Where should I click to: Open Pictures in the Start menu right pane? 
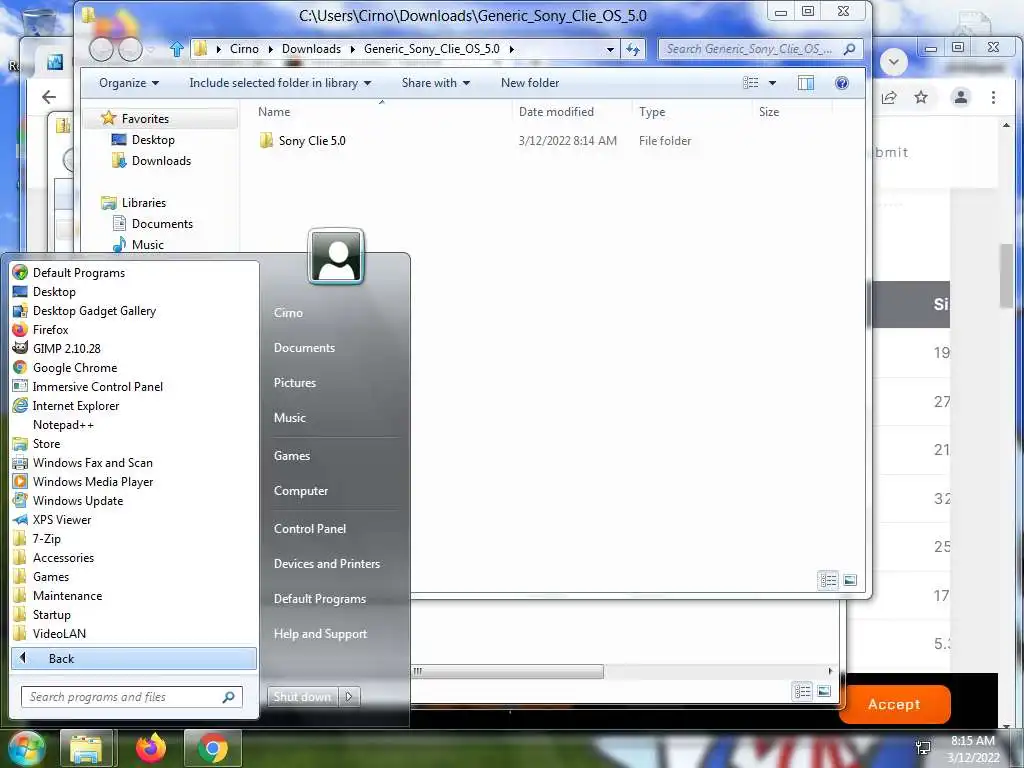tap(295, 383)
